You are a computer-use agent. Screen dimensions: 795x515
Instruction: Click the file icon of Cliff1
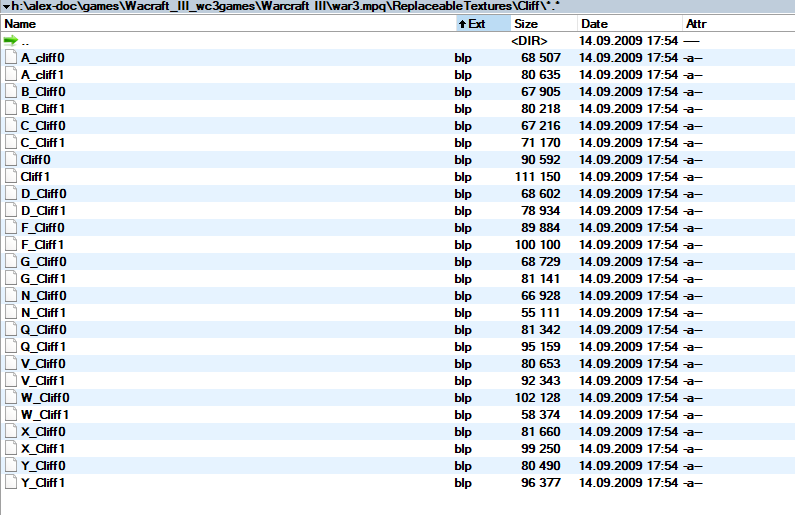coord(11,176)
